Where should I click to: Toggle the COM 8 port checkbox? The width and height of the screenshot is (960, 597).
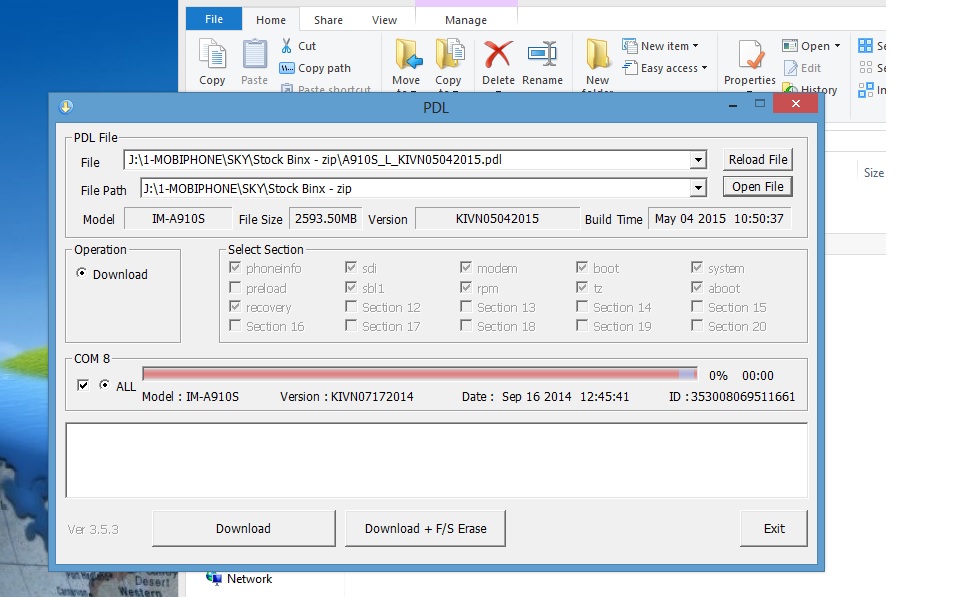[83, 385]
